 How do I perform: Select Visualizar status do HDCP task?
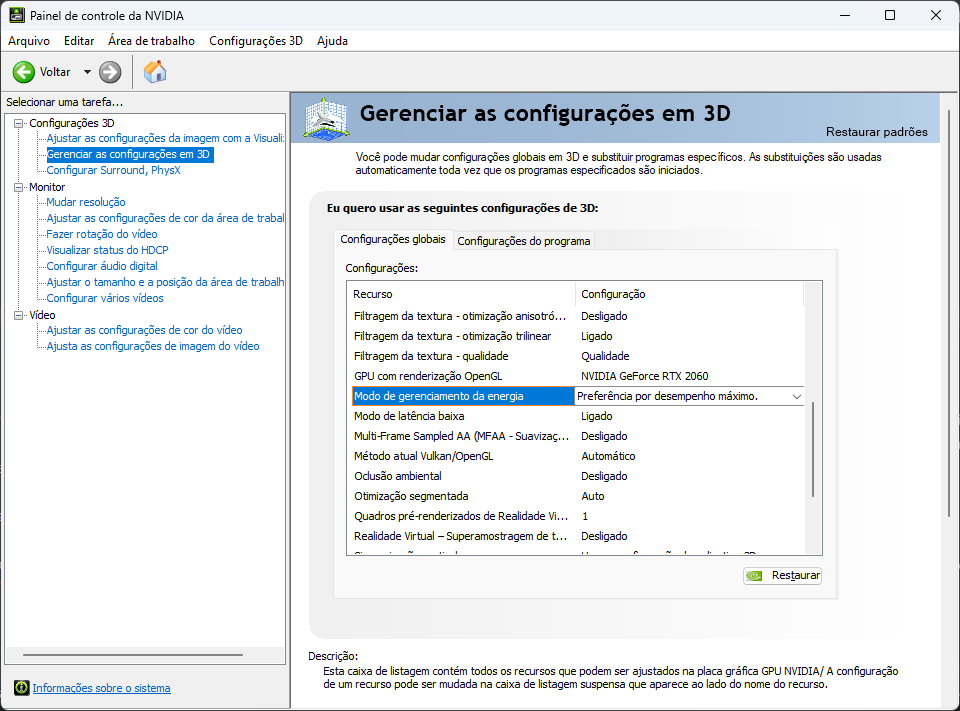pyautogui.click(x=107, y=250)
